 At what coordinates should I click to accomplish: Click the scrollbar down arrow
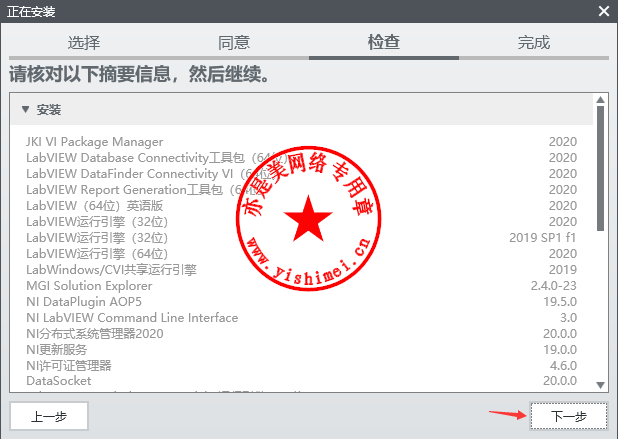[x=600, y=385]
